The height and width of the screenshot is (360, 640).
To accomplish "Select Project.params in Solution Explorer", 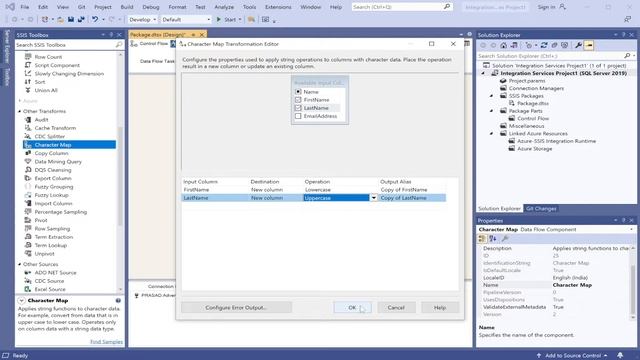I will point(527,81).
